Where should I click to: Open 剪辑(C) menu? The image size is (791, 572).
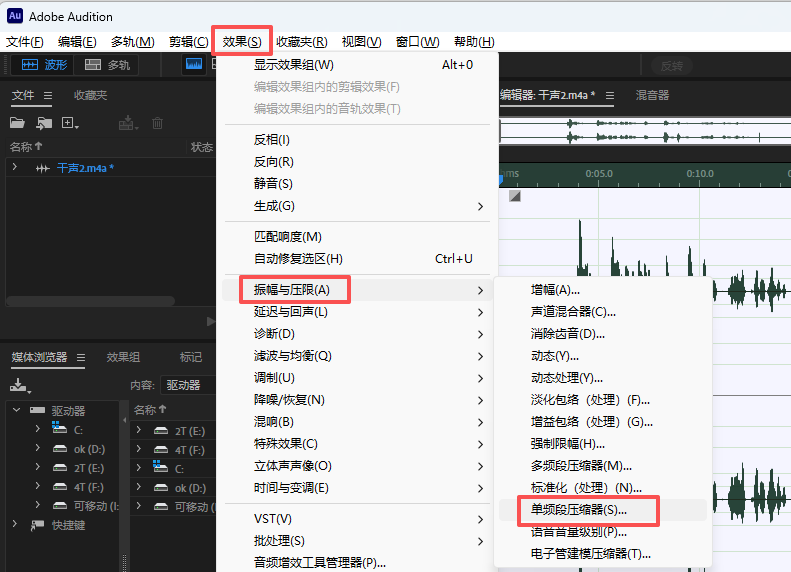[x=188, y=42]
